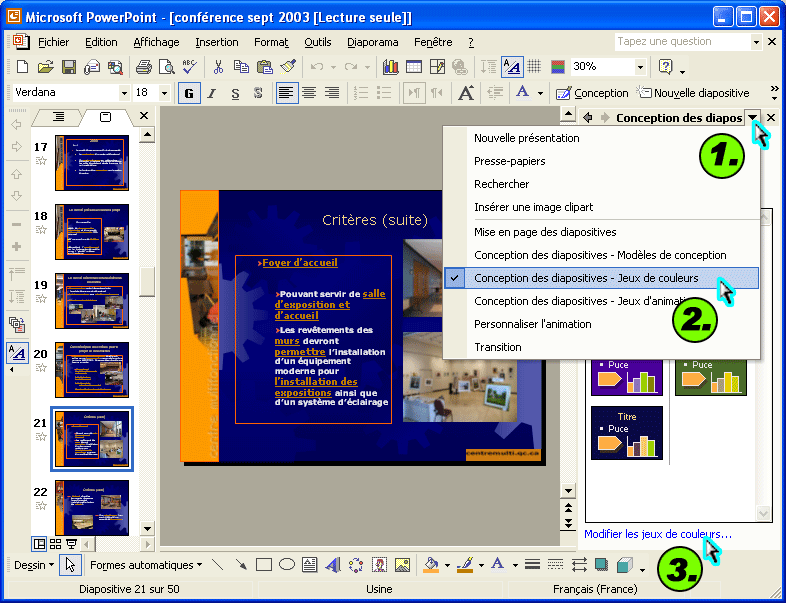Click the Paste clipboard icon
This screenshot has width=786, height=603.
(264, 67)
